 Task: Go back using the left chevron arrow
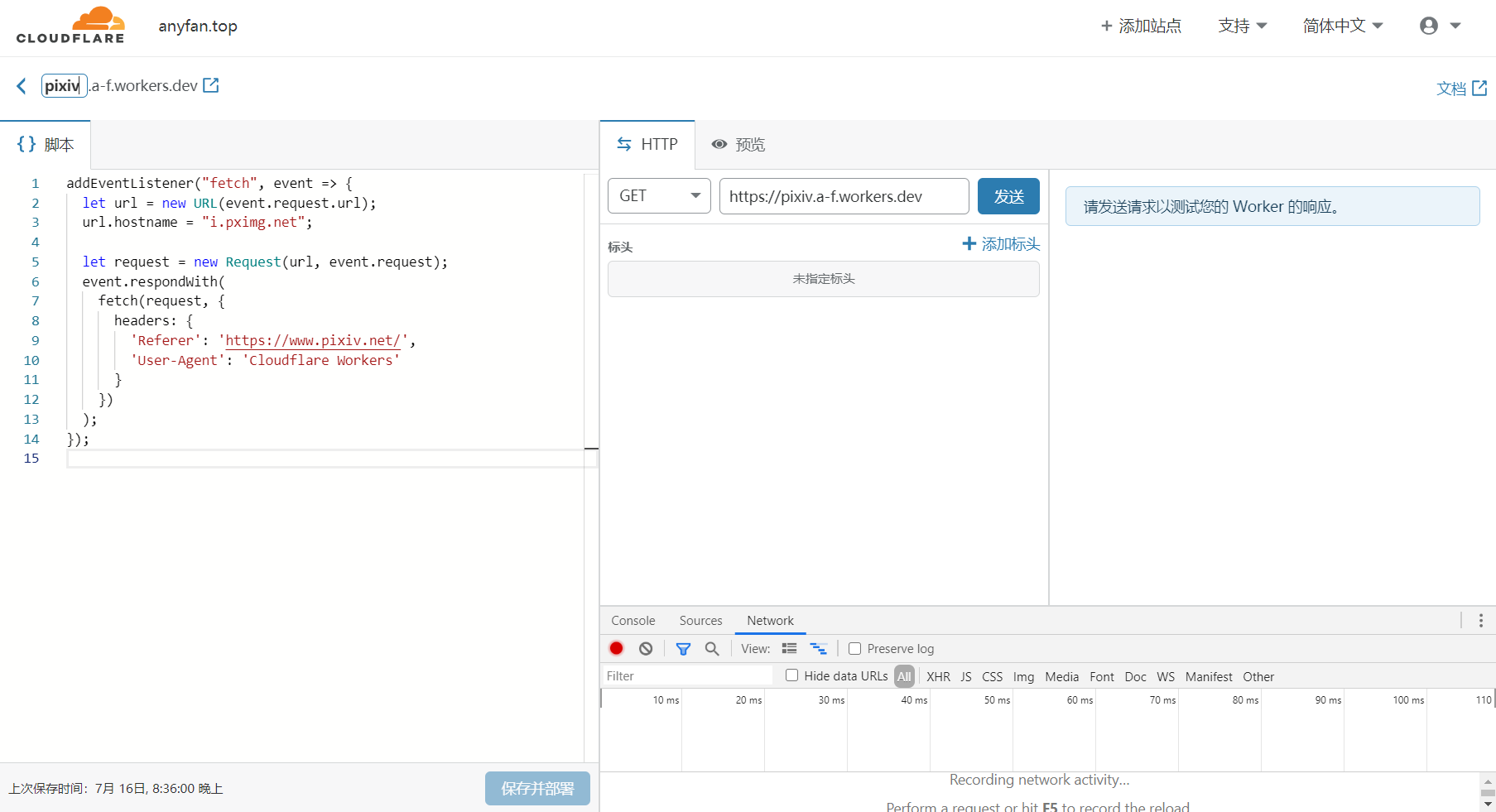coord(22,86)
